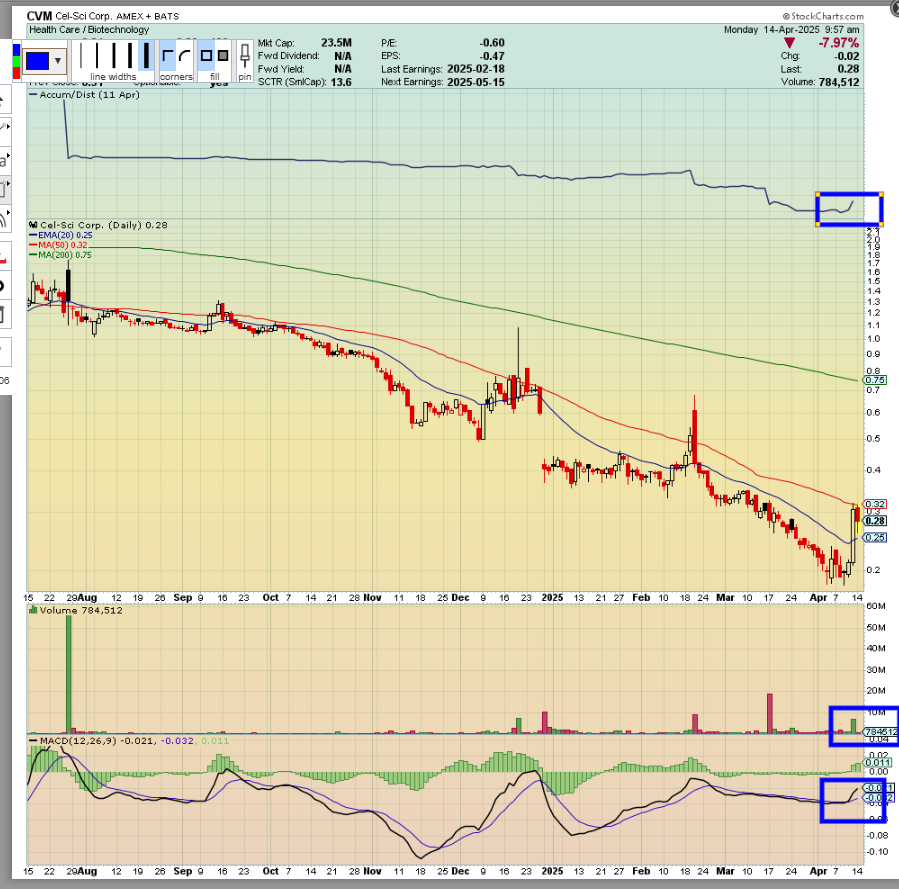The width and height of the screenshot is (899, 889).
Task: Select the second thinnest line width
Action: [96, 56]
